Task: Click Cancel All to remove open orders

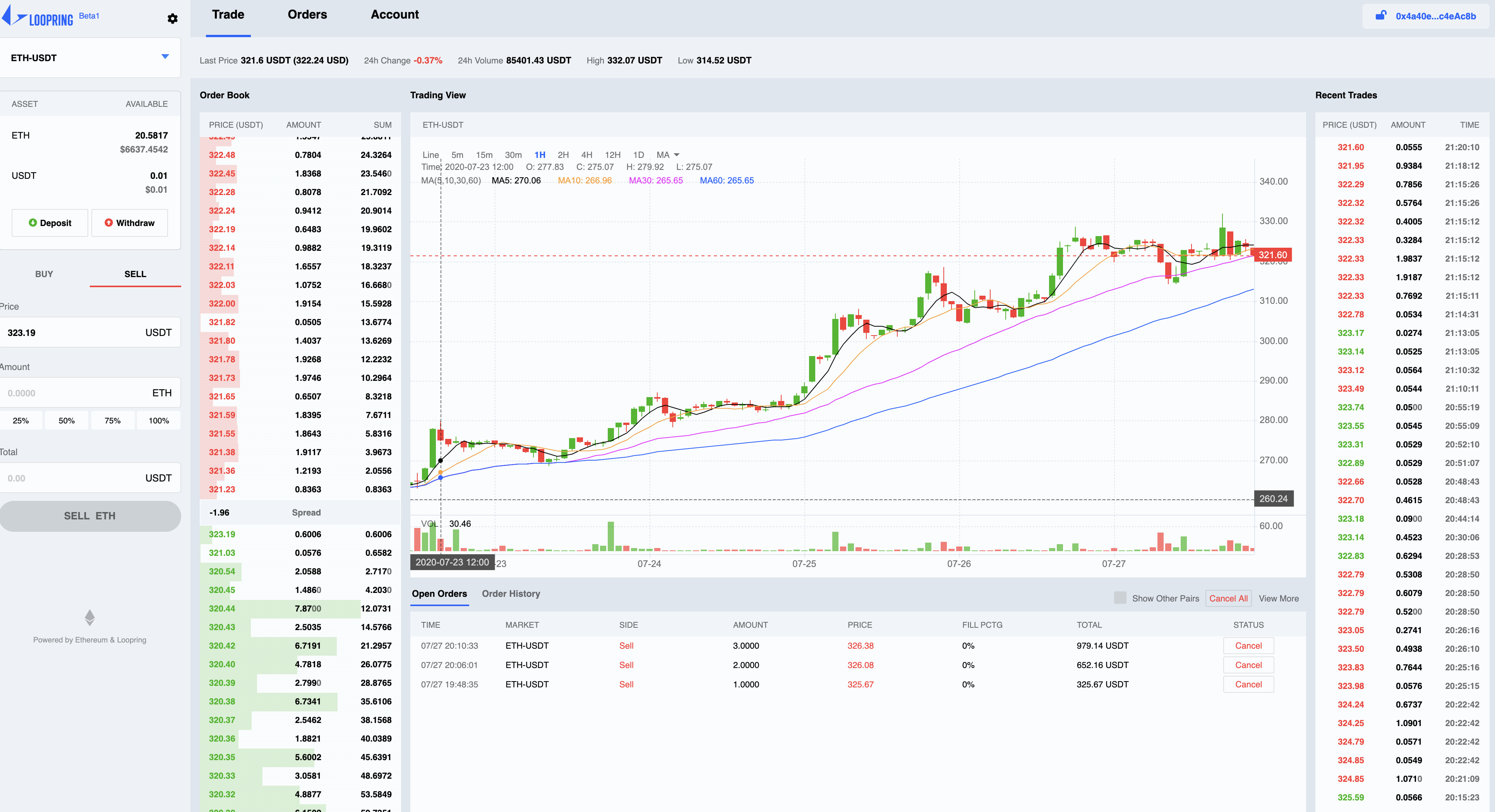Action: click(x=1228, y=598)
